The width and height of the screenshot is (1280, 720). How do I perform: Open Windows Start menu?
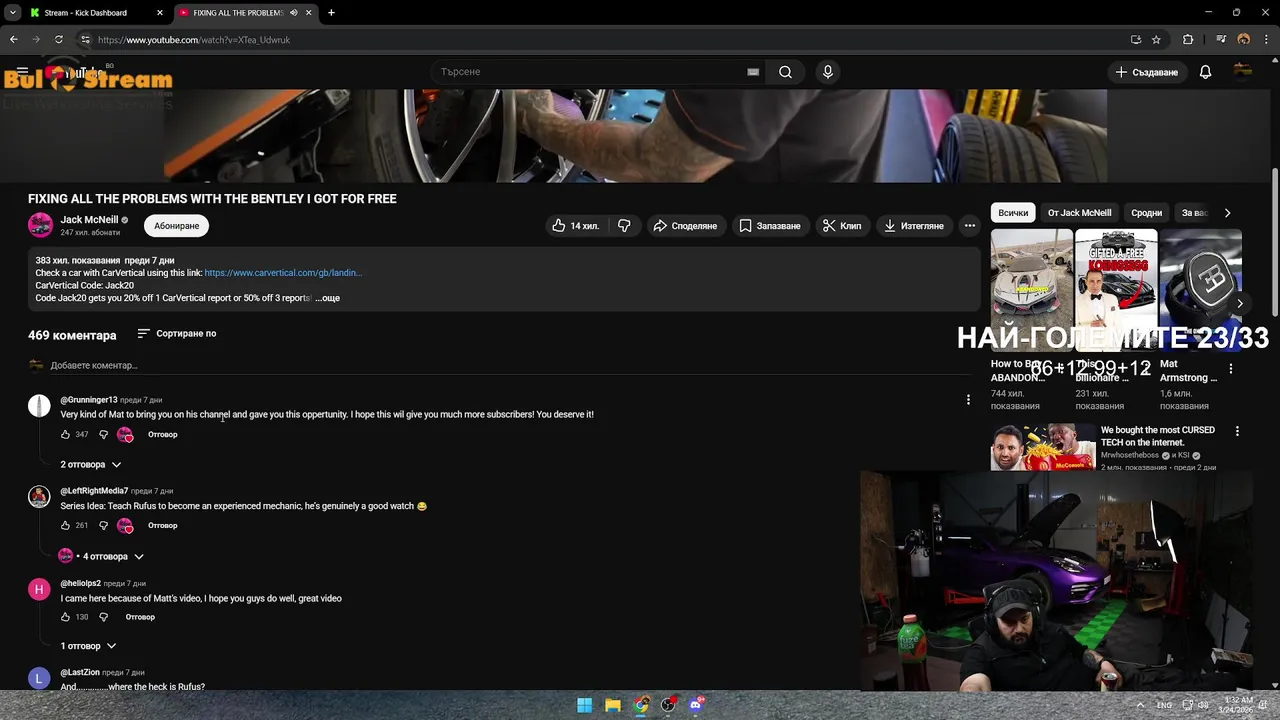pos(584,705)
